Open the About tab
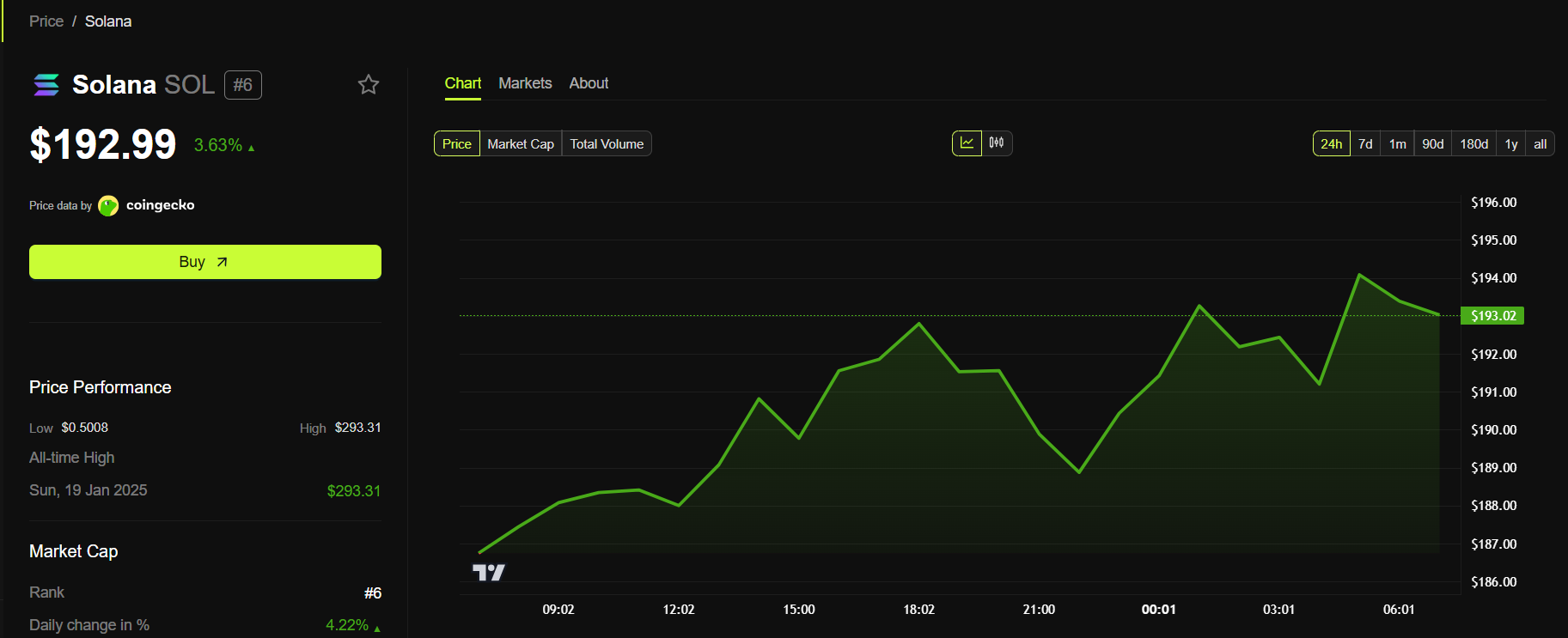This screenshot has width=1568, height=638. 589,83
